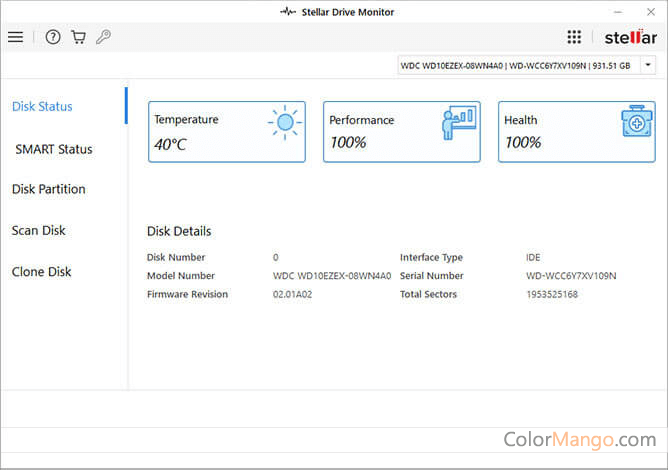
Task: Click the Firmware Revision label
Action: 187,294
